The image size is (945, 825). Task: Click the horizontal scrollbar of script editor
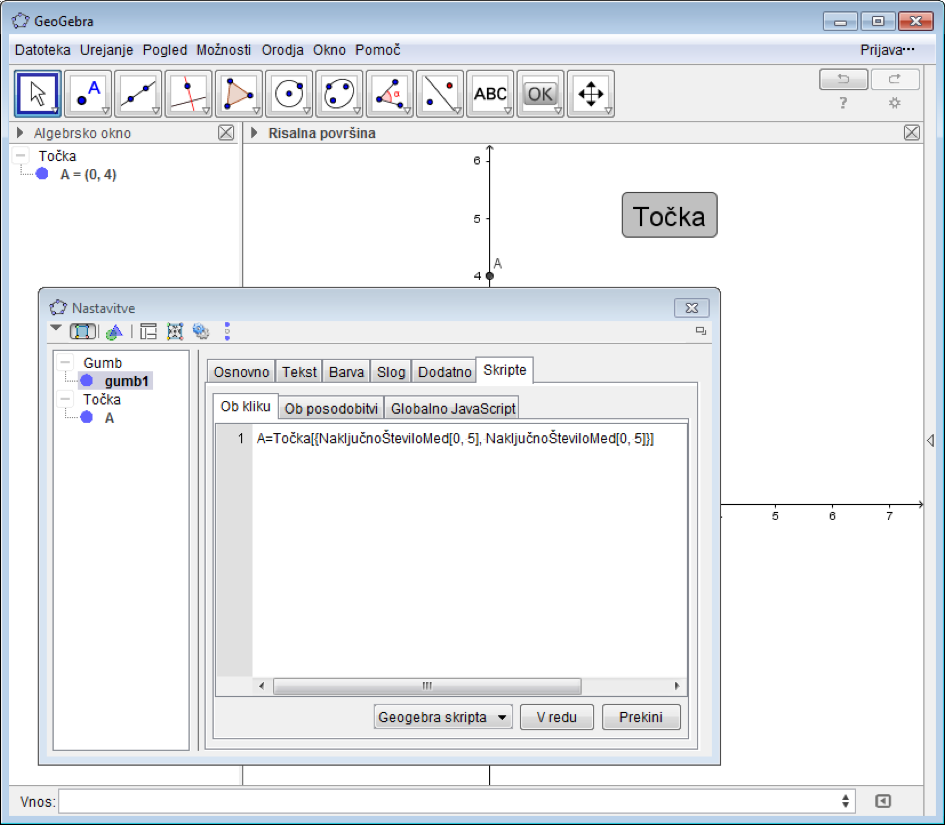[426, 686]
